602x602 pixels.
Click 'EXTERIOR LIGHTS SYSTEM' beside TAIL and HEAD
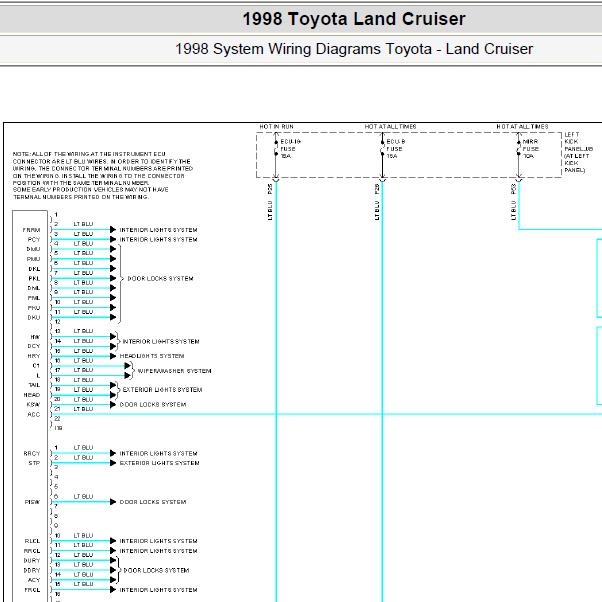click(x=162, y=390)
